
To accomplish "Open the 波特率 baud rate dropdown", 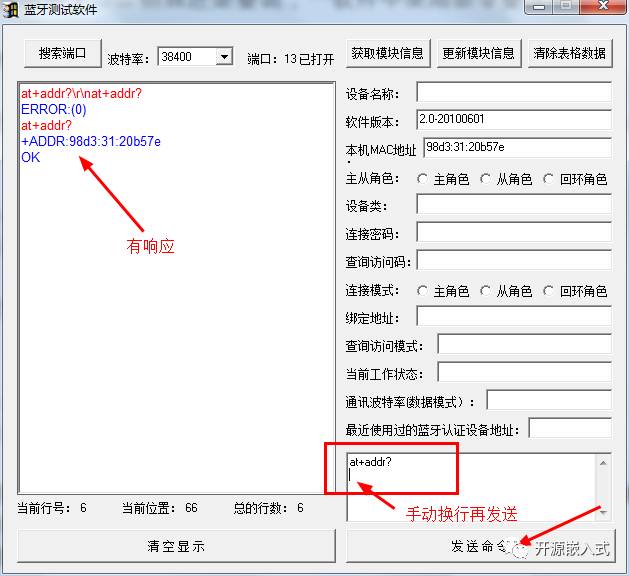I will coord(224,57).
